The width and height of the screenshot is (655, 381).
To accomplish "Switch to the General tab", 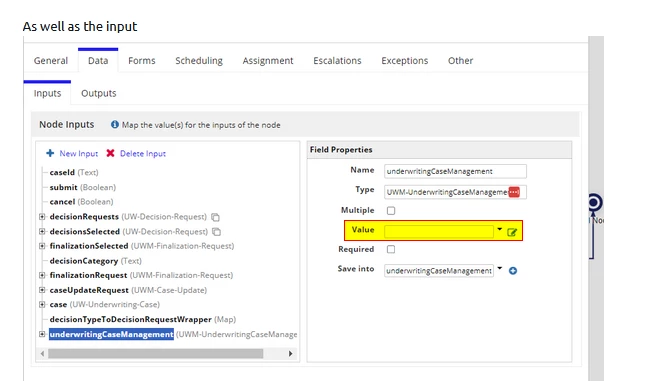I will (51, 61).
